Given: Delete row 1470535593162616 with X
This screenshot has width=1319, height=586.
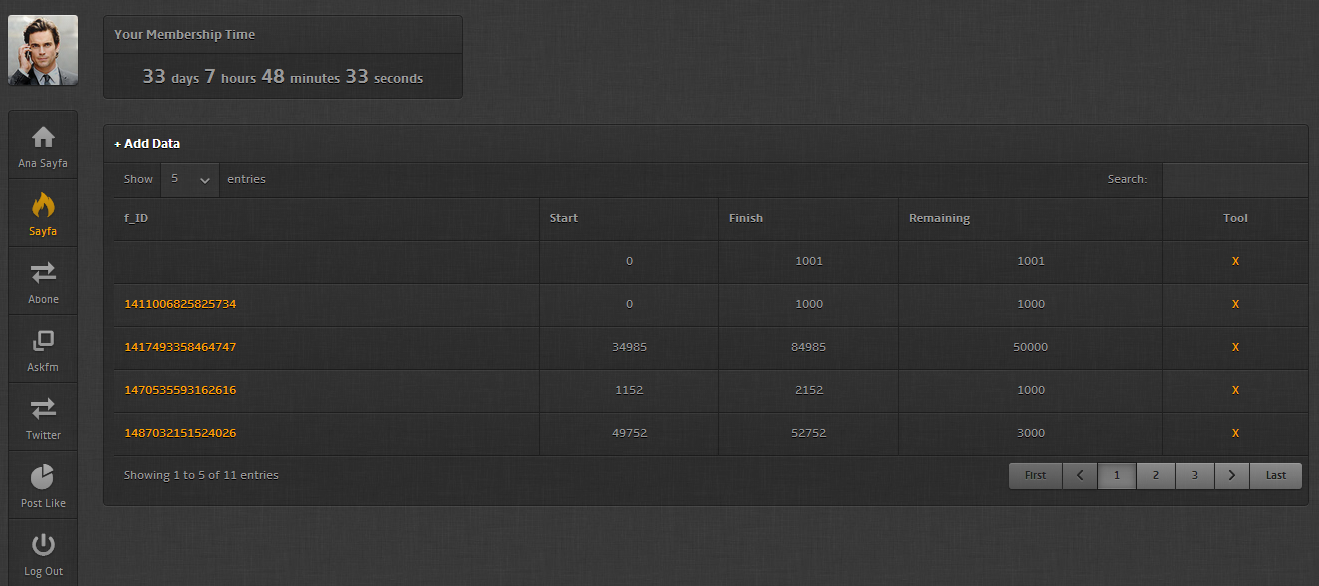Looking at the screenshot, I should click(1235, 390).
